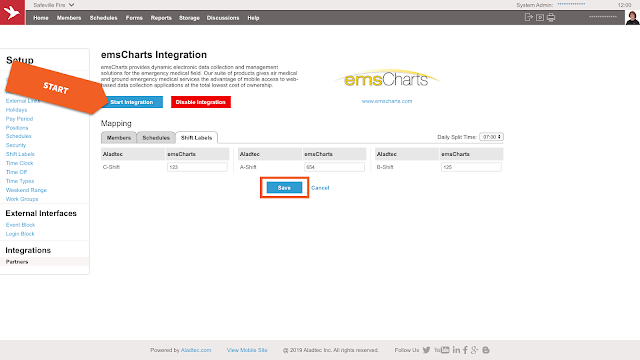
Task: Click the masked System Admin name link
Action: [571, 4]
